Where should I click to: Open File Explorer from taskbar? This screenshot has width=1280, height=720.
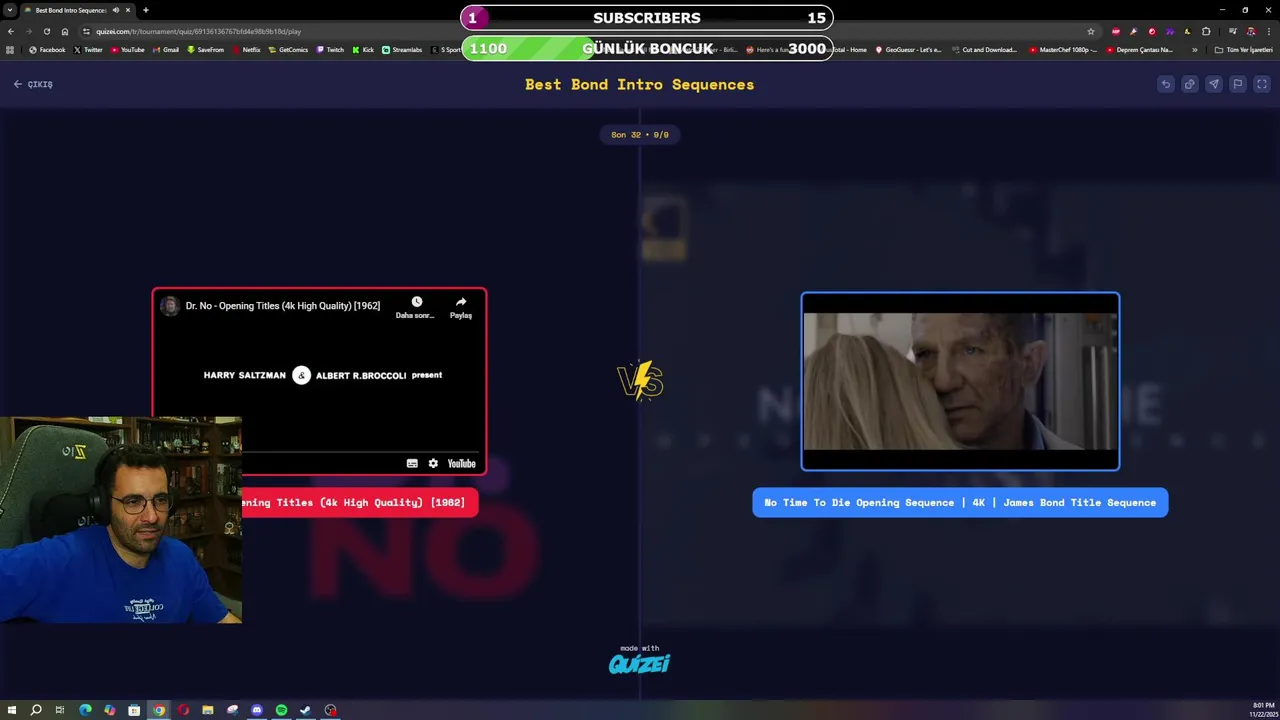click(x=208, y=710)
